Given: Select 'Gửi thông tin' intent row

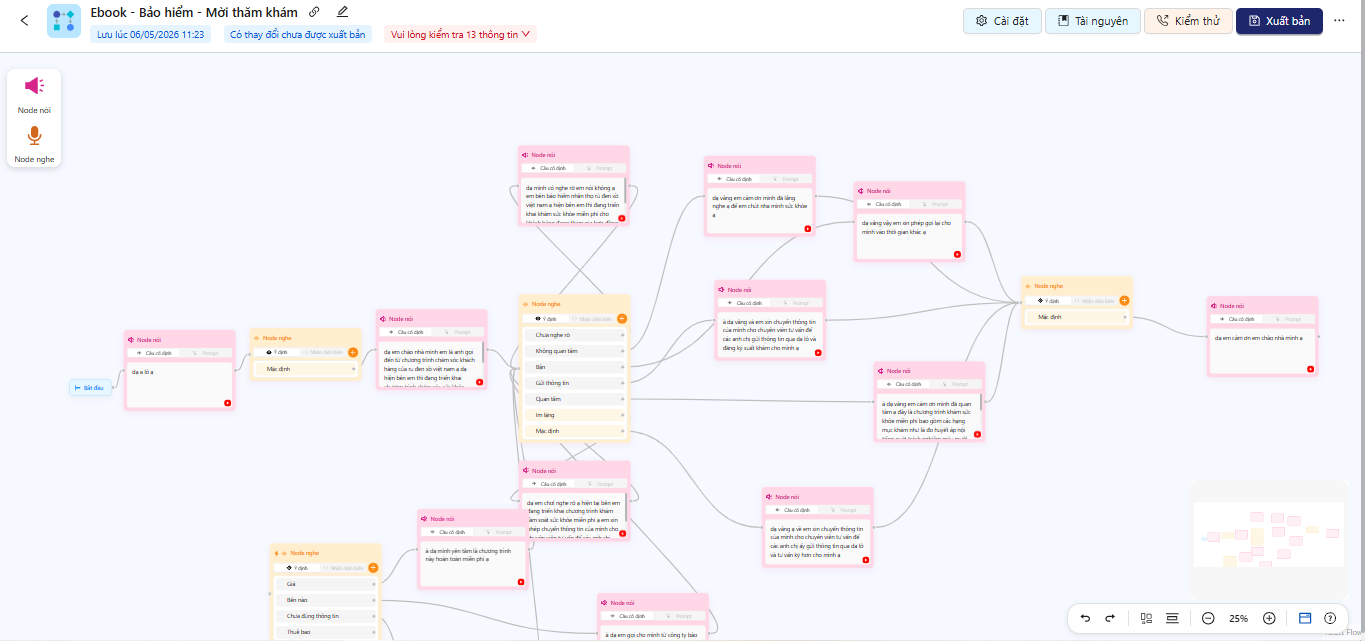Looking at the screenshot, I should click(575, 383).
